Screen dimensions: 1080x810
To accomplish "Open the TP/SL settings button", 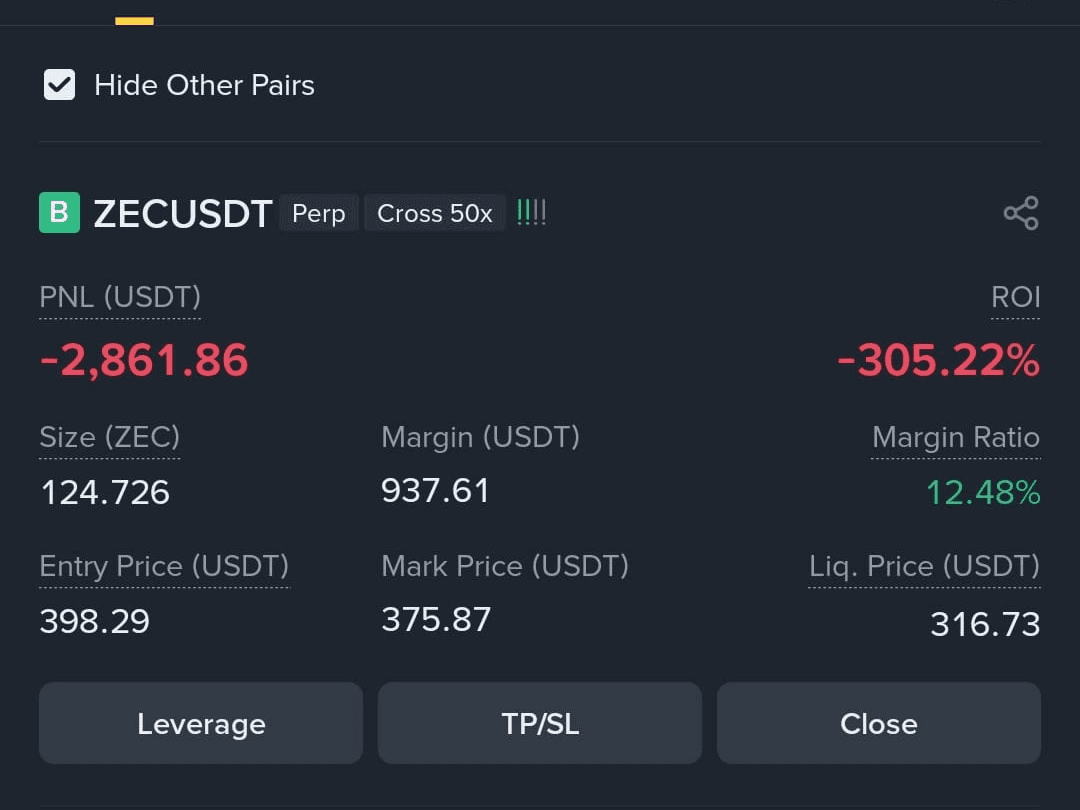I will (x=540, y=723).
